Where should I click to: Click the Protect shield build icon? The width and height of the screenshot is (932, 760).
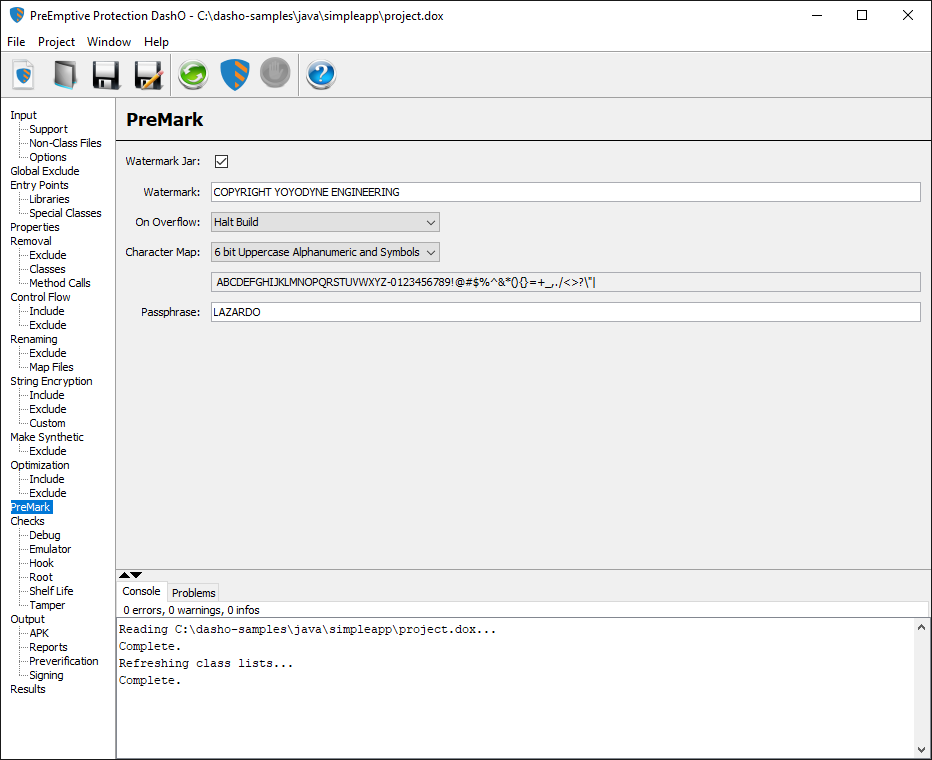point(235,75)
